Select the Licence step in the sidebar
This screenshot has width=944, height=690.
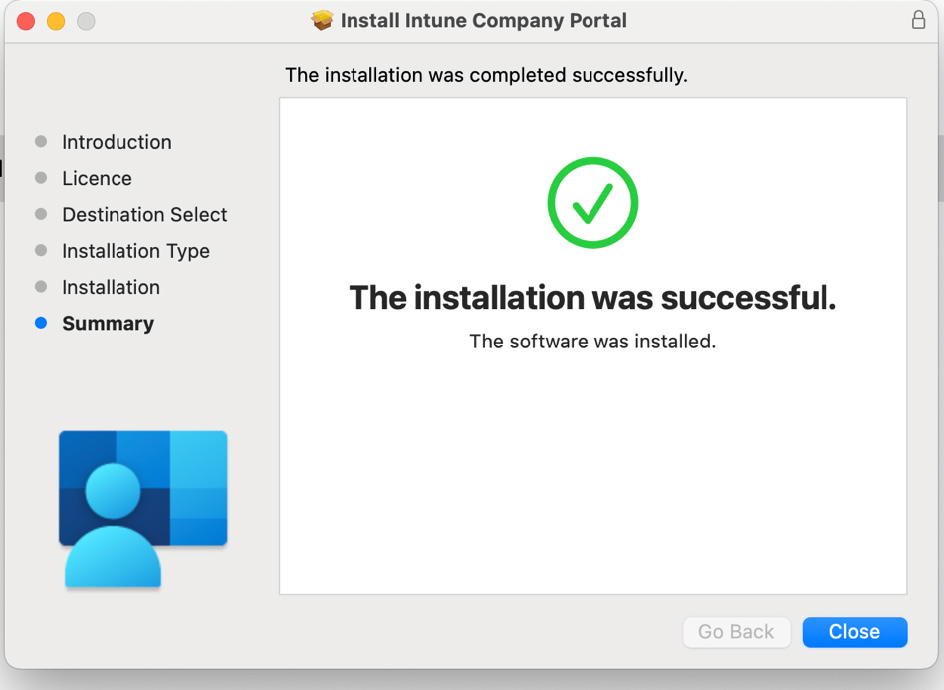click(97, 178)
